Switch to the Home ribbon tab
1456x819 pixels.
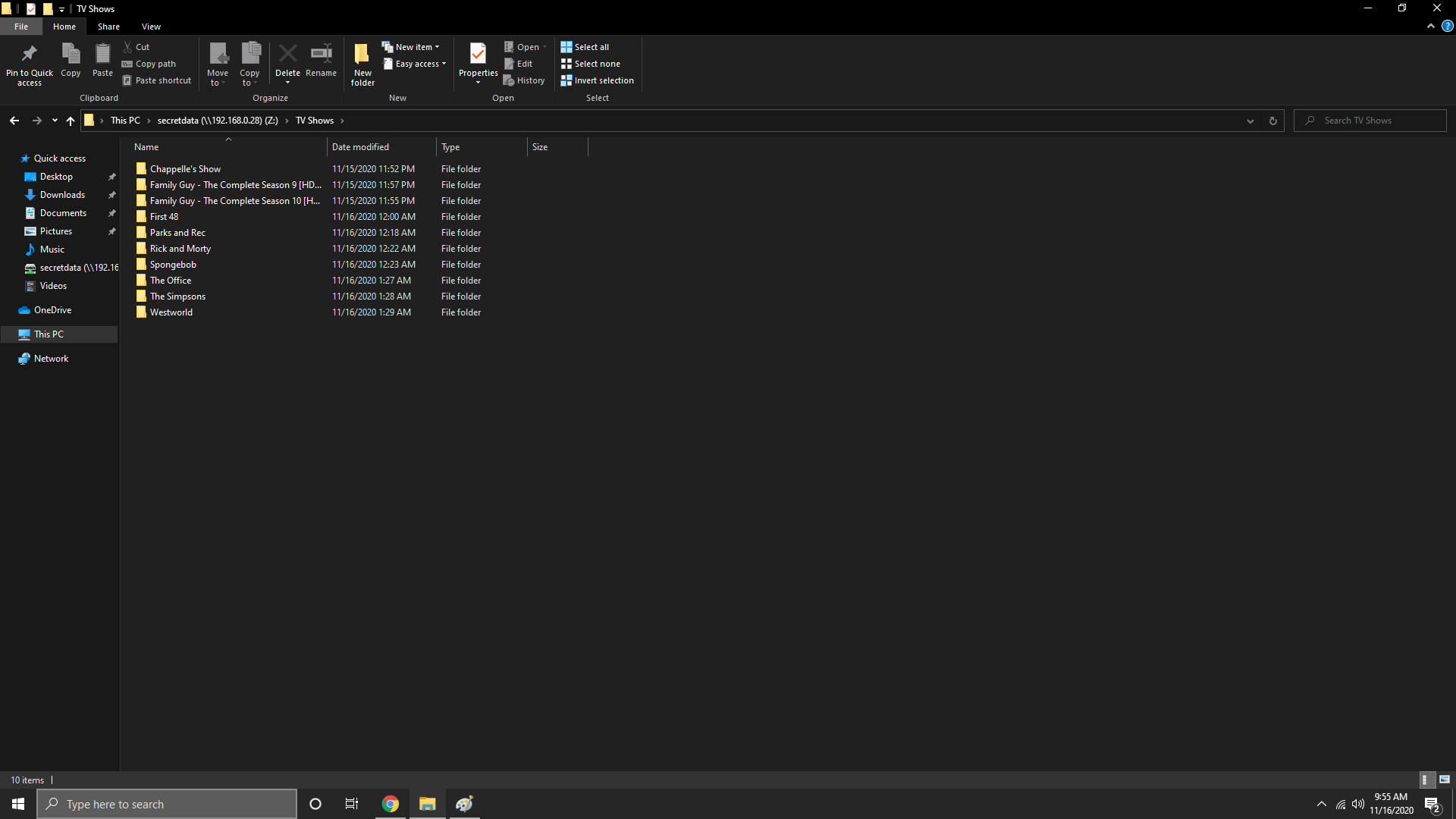click(64, 27)
